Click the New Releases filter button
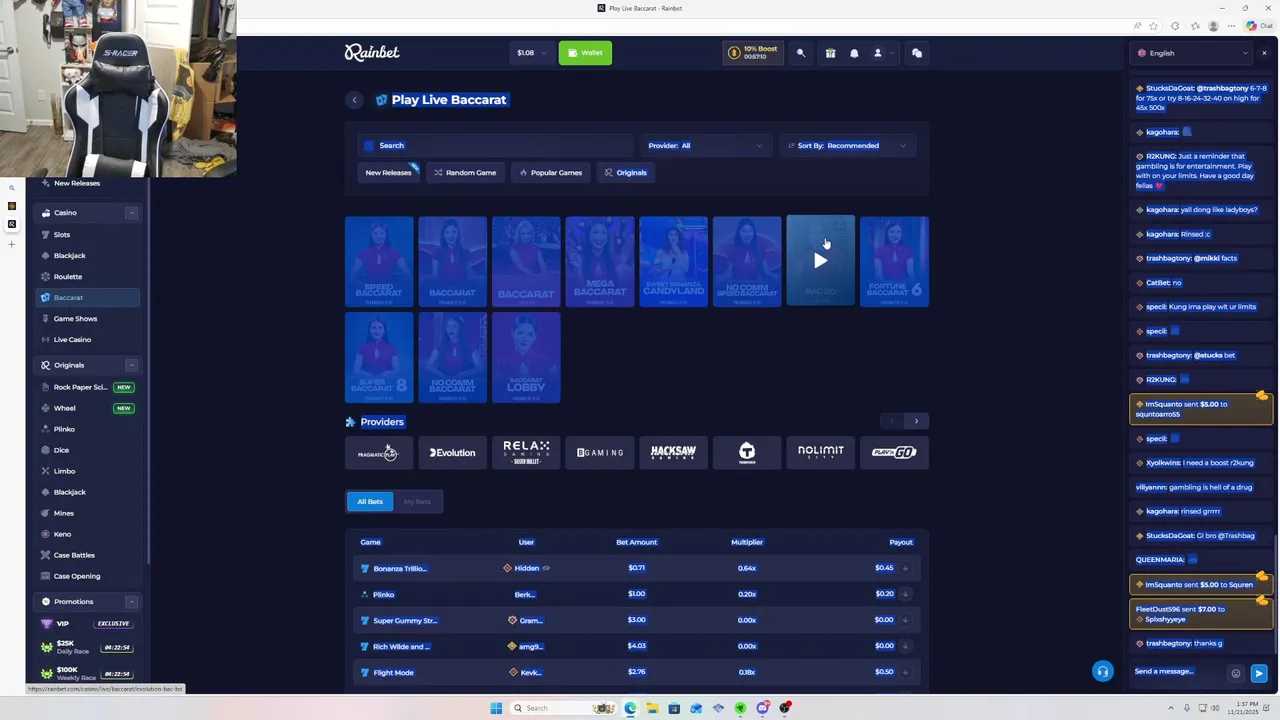 click(388, 173)
